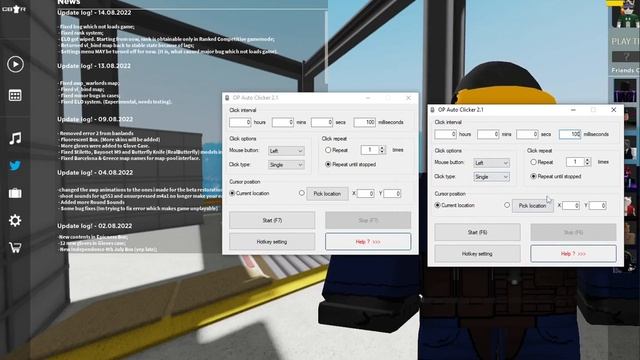Click repeat times spinner arrows in the F7 window

coord(382,150)
